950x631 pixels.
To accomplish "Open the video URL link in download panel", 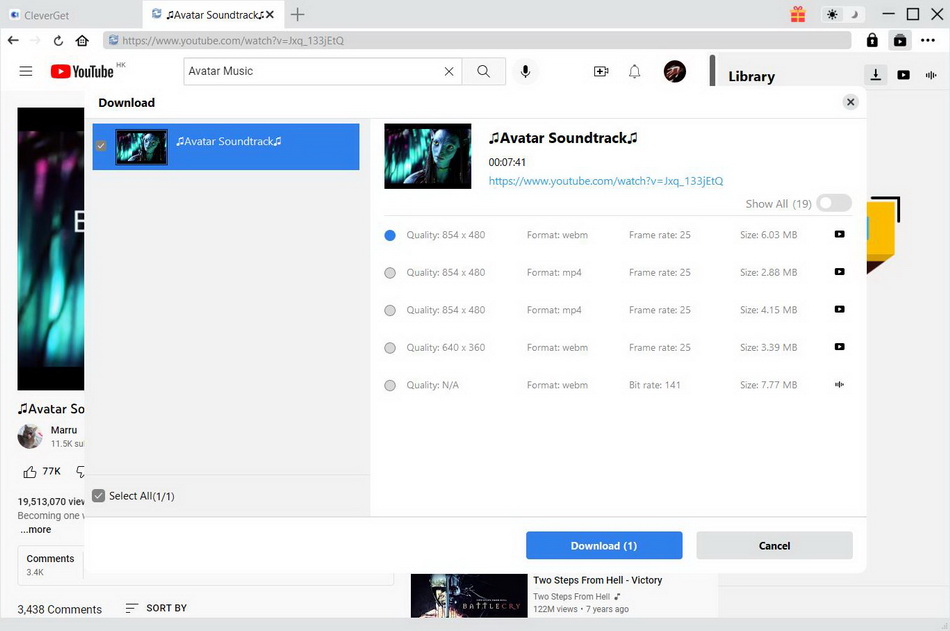I will click(x=605, y=181).
